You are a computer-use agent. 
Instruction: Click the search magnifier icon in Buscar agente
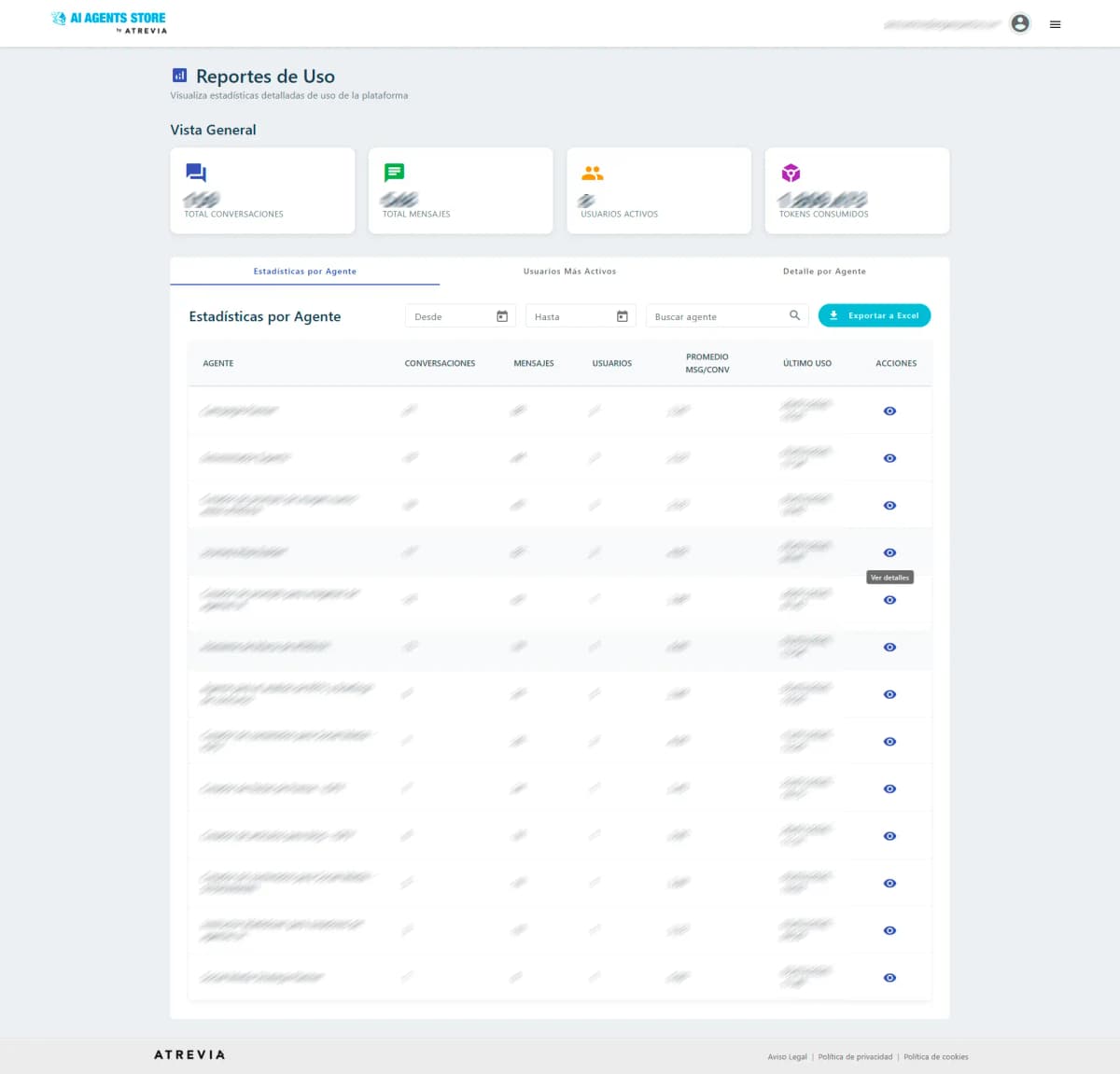coord(794,315)
